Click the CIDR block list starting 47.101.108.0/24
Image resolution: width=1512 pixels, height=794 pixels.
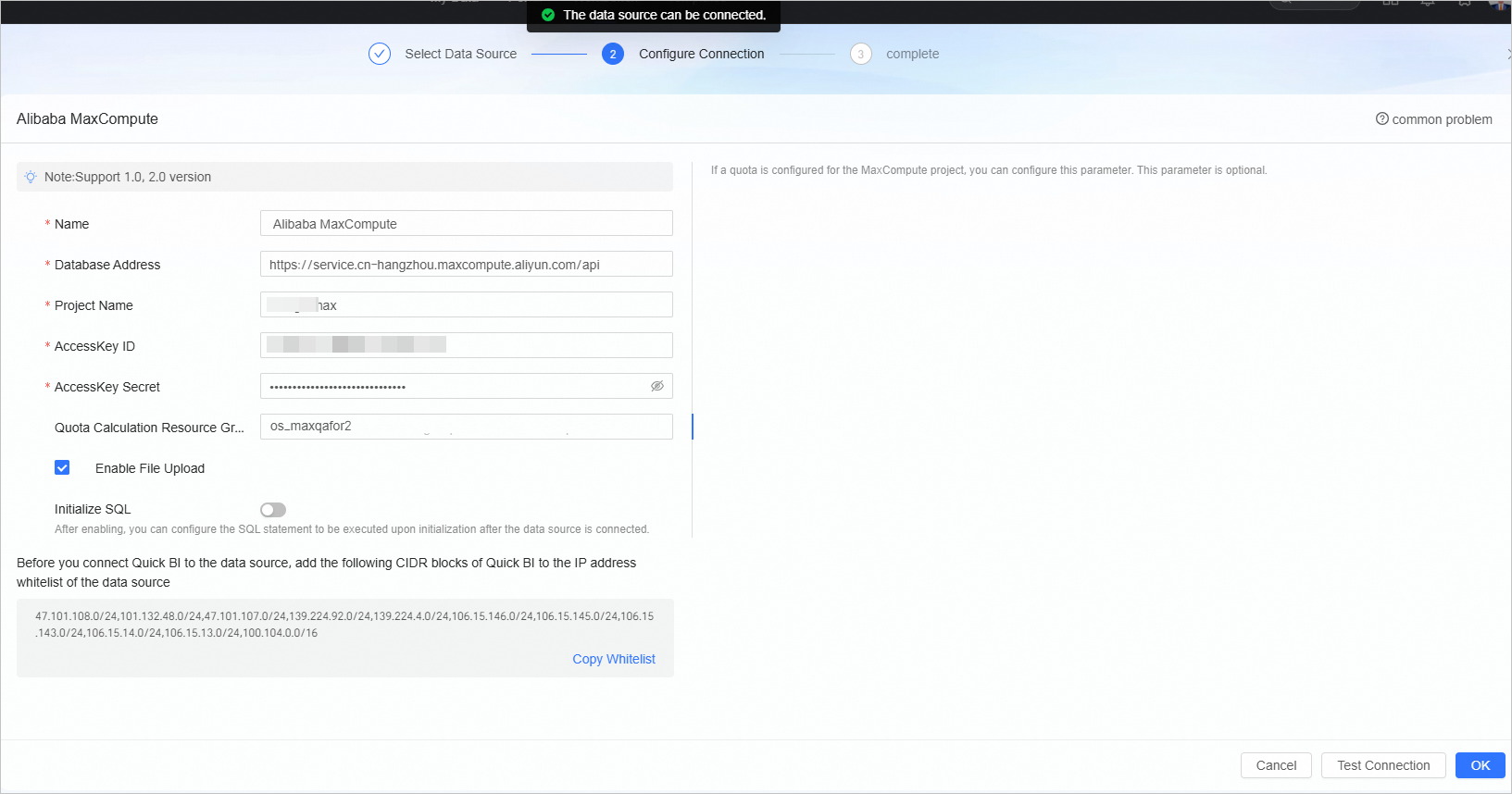344,625
